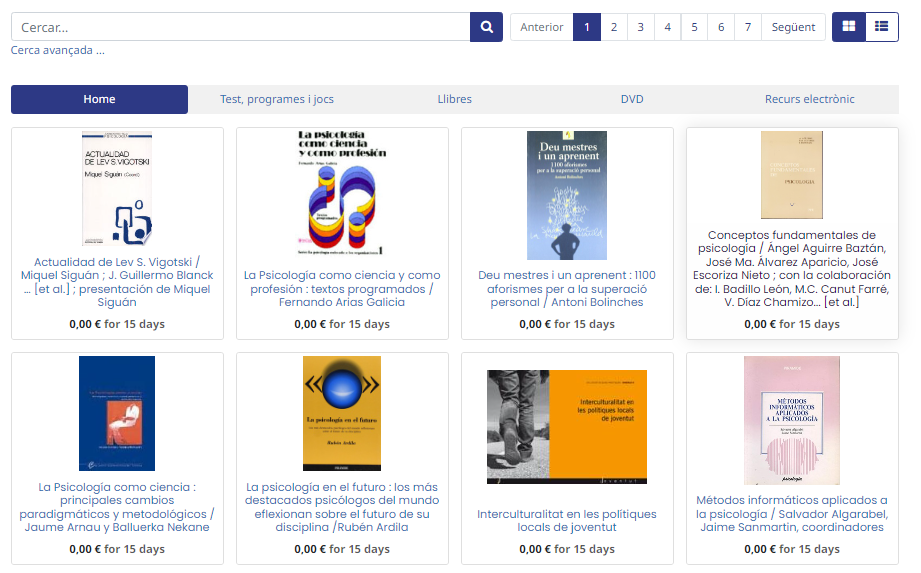Go to results page 2
921x573 pixels.
coord(614,27)
